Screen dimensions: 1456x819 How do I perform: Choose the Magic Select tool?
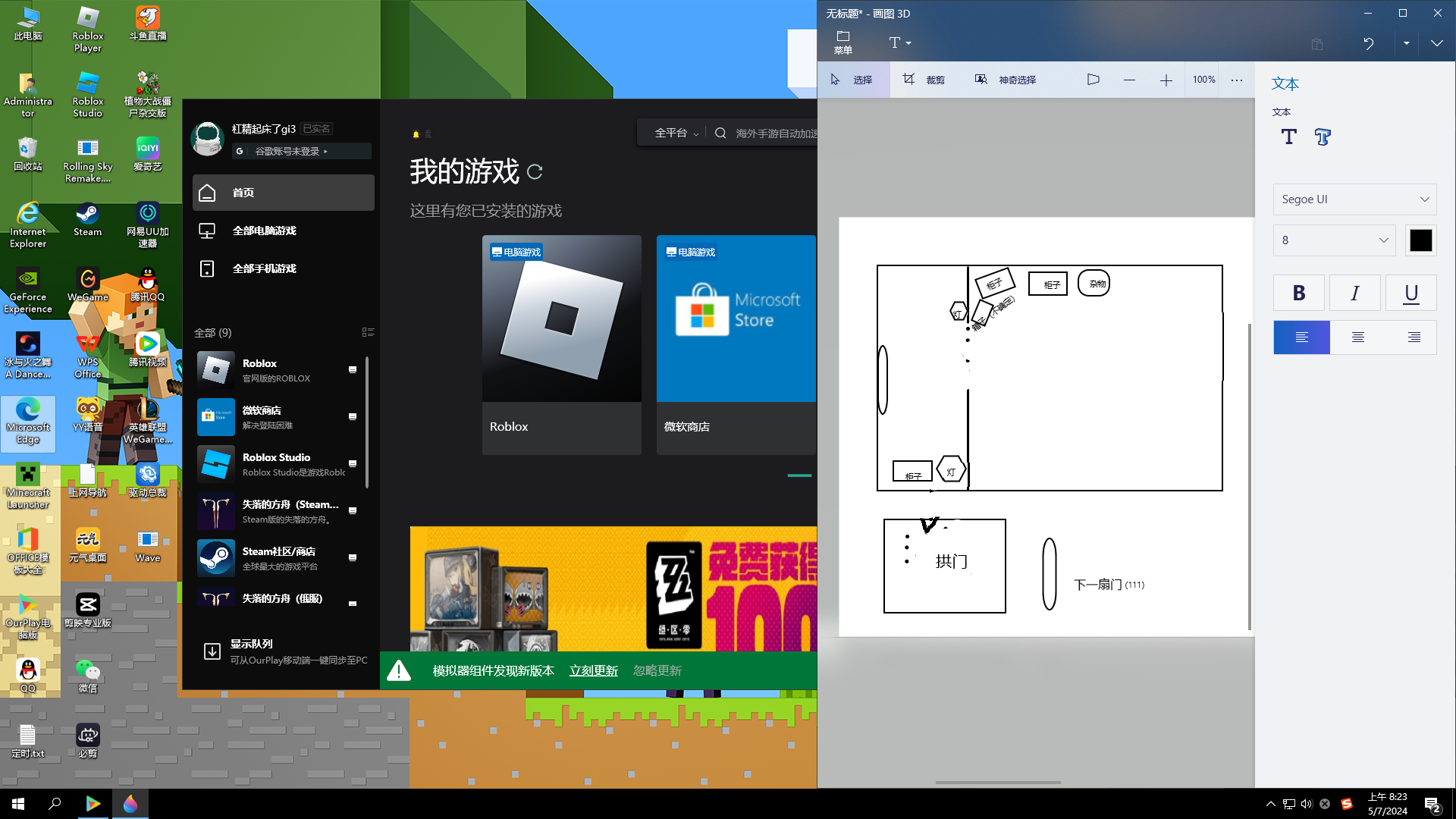coord(1005,80)
